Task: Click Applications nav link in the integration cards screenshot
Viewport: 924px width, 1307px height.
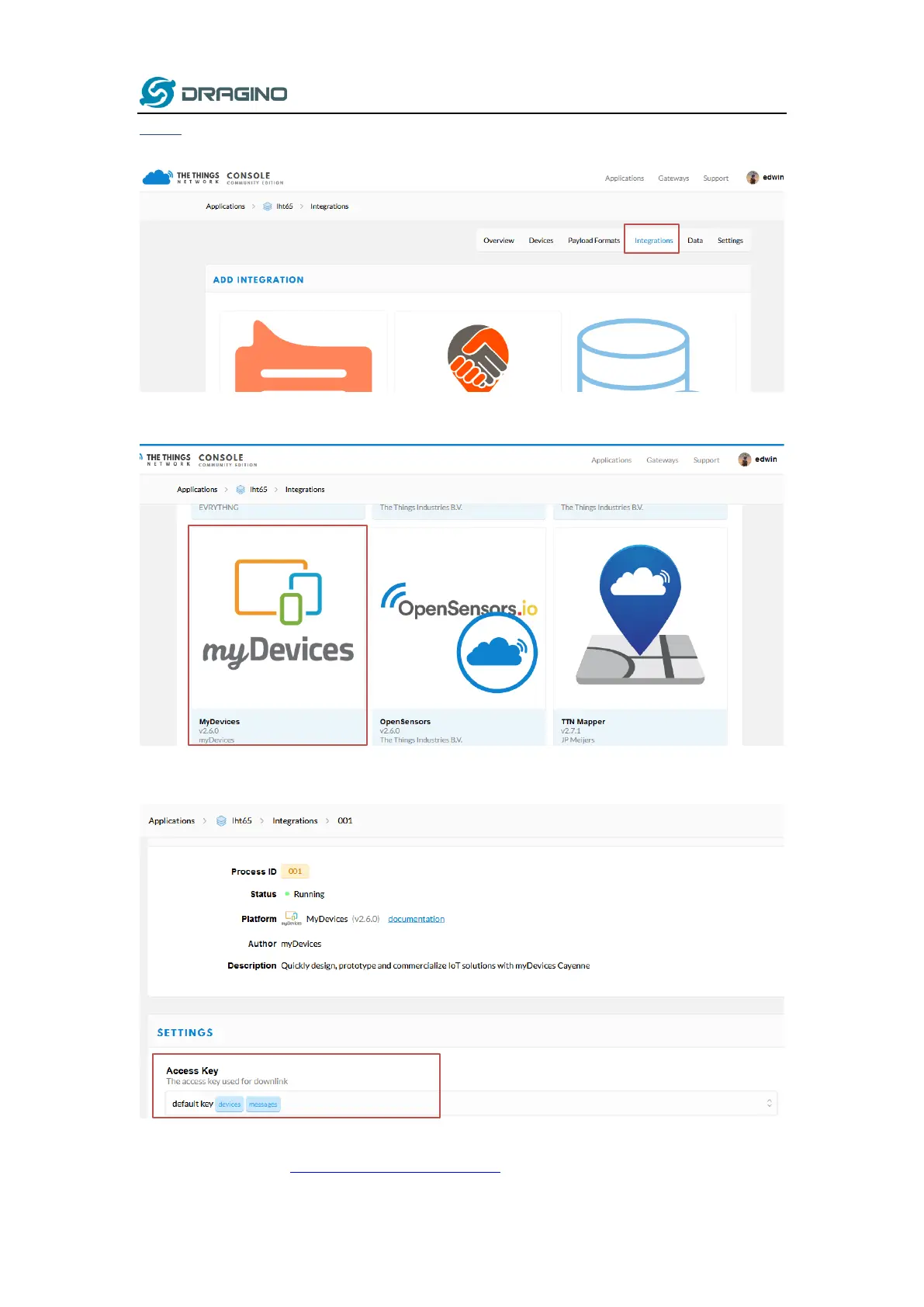Action: coord(611,460)
